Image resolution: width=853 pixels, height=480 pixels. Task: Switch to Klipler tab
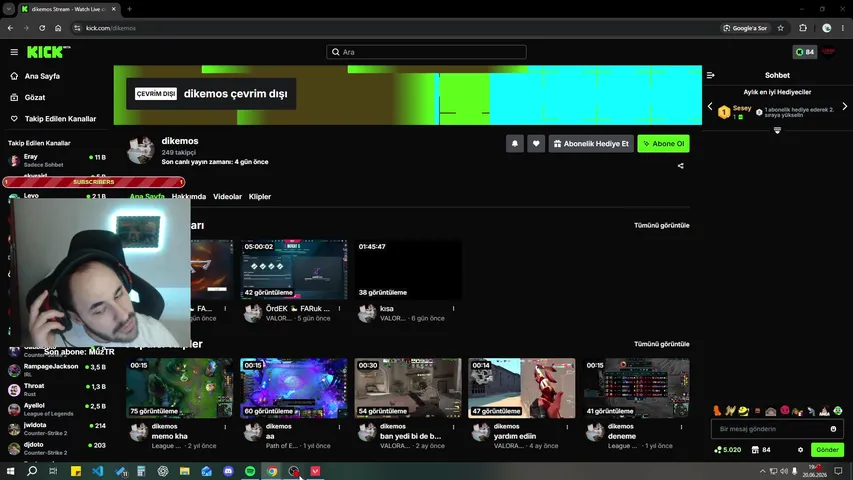[x=259, y=196]
